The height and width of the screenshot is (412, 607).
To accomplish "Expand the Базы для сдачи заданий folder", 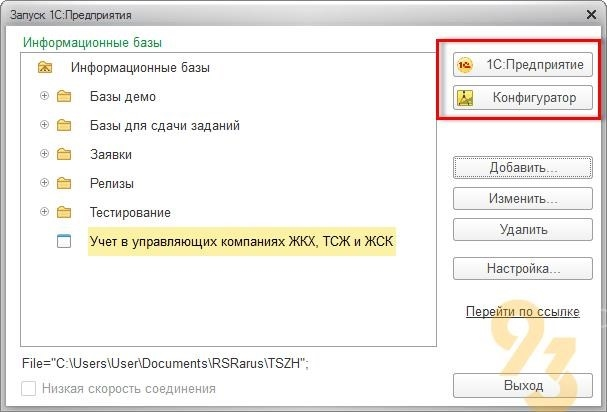I will 45,125.
